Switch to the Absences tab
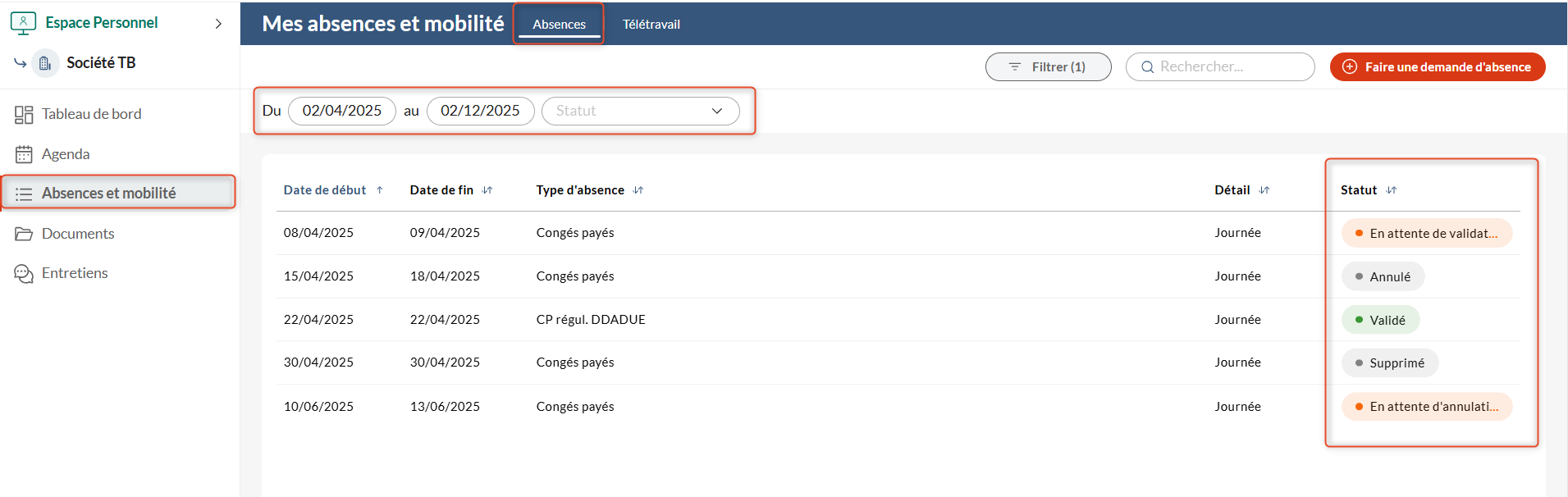This screenshot has width=1568, height=497. click(x=559, y=25)
